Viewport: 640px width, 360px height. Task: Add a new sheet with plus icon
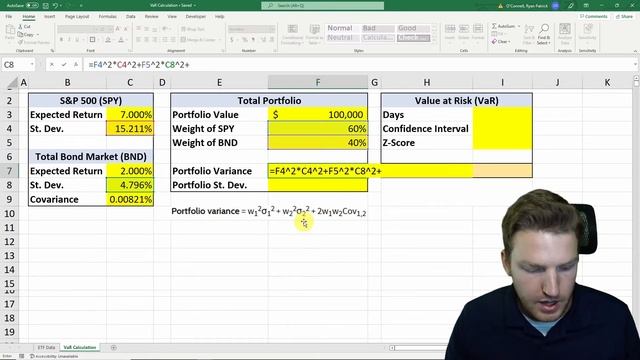[x=113, y=347]
